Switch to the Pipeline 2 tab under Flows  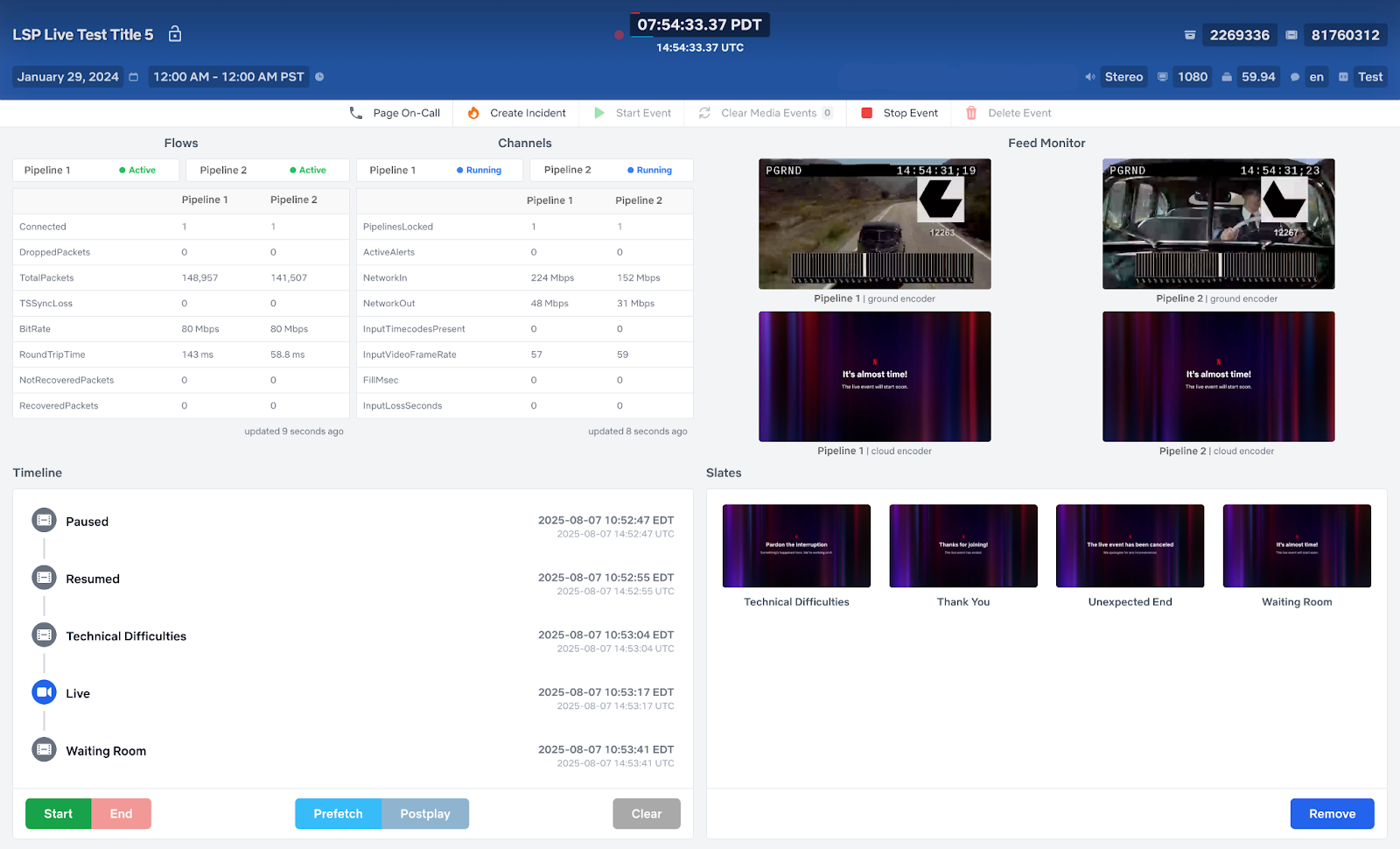[x=267, y=169]
